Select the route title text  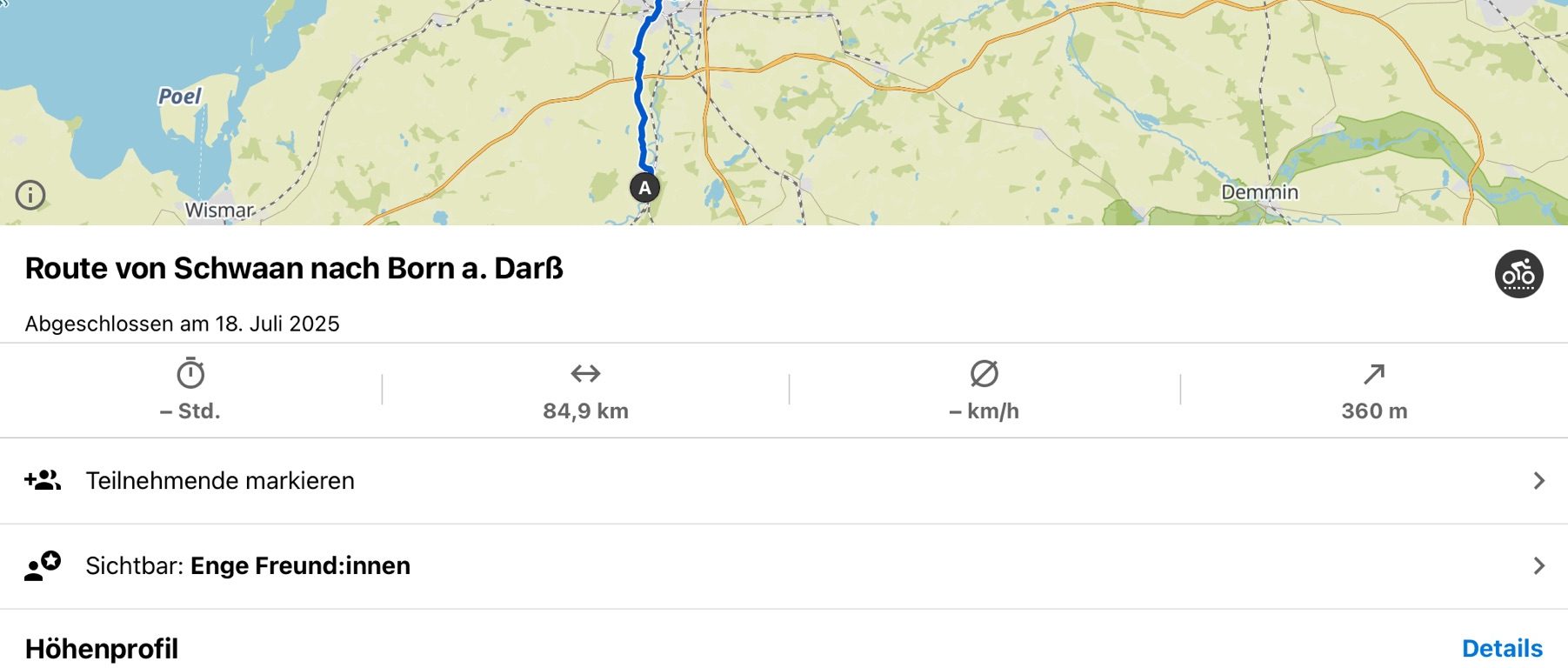(x=294, y=269)
